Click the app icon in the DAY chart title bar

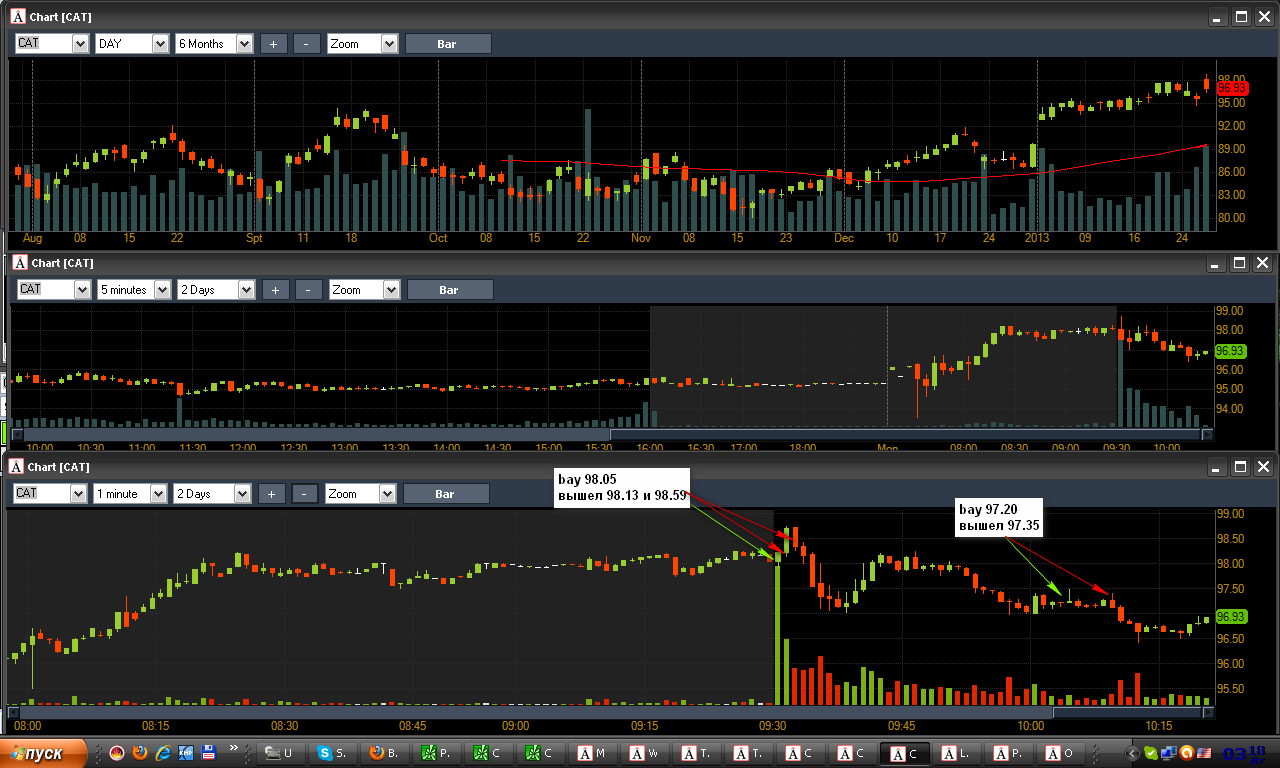(17, 17)
